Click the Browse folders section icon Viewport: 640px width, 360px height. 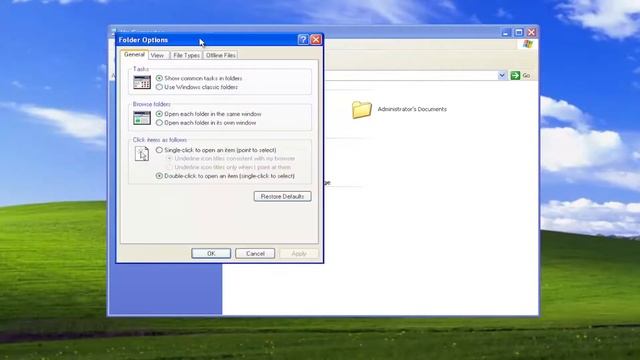tap(142, 118)
